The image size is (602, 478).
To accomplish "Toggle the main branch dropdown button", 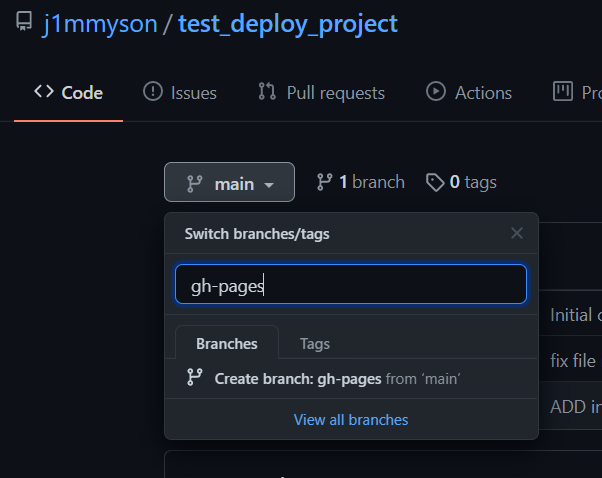I will point(229,182).
